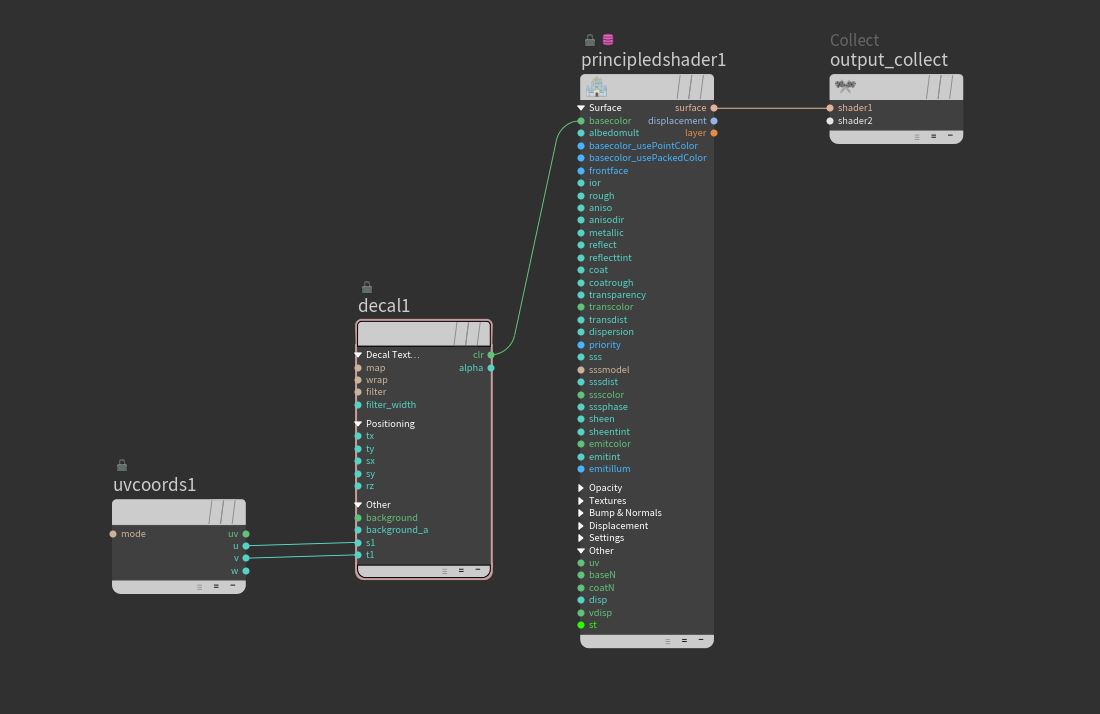Screen dimensions: 1100x714
Task: Click the lock icon above principledshader1
Action: pyautogui.click(x=590, y=40)
